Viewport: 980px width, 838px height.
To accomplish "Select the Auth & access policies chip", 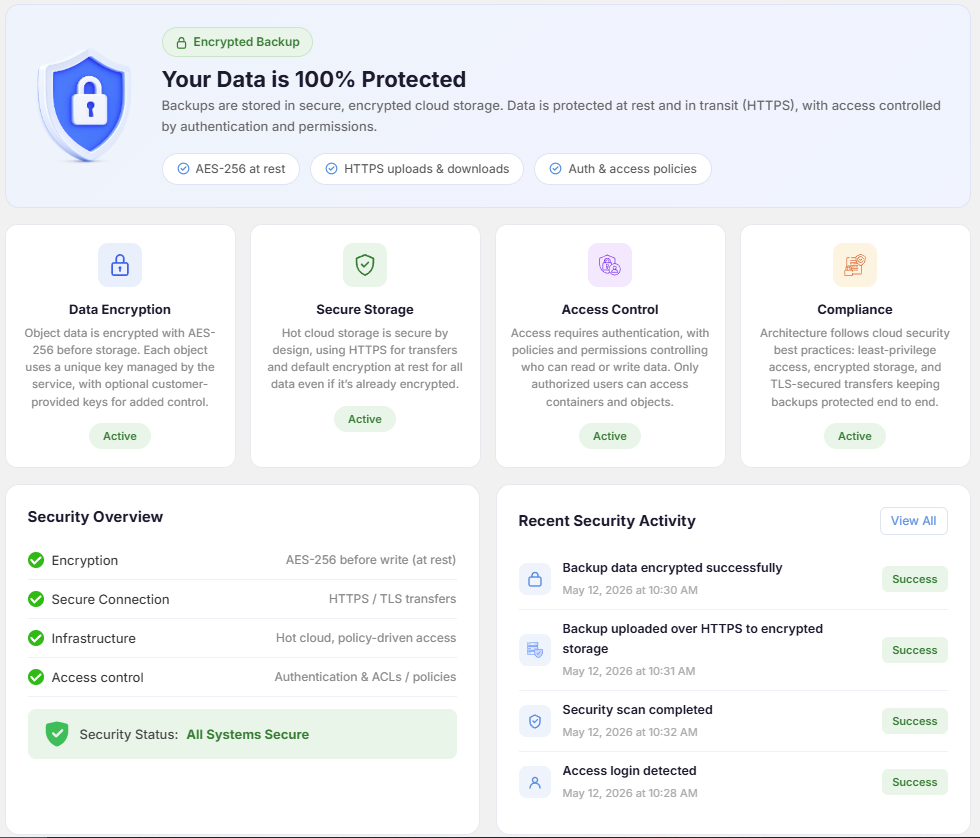I will pos(622,169).
